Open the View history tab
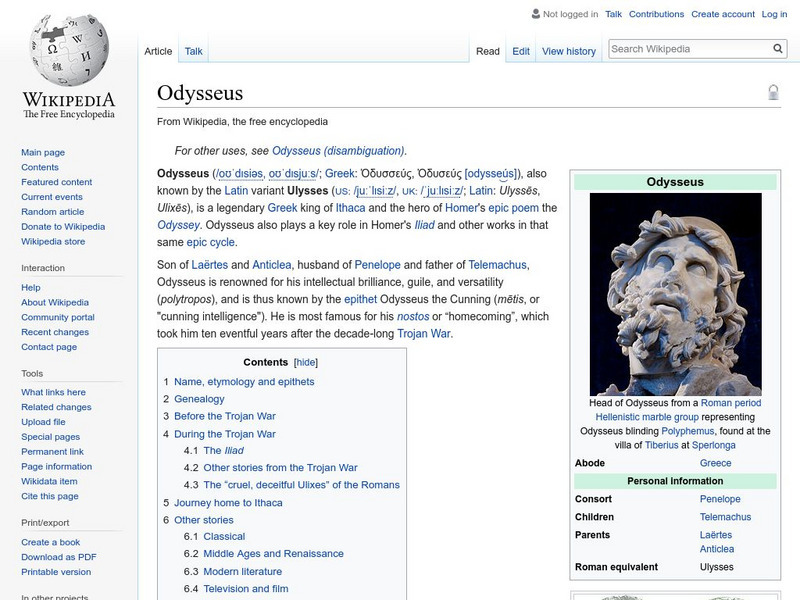The image size is (800, 600). 569,51
